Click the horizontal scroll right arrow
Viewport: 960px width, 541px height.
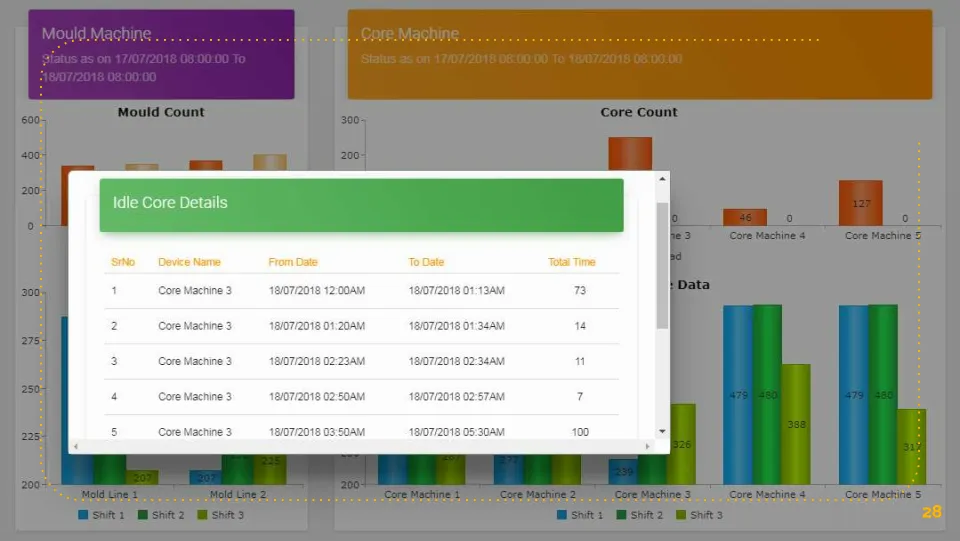click(x=647, y=446)
